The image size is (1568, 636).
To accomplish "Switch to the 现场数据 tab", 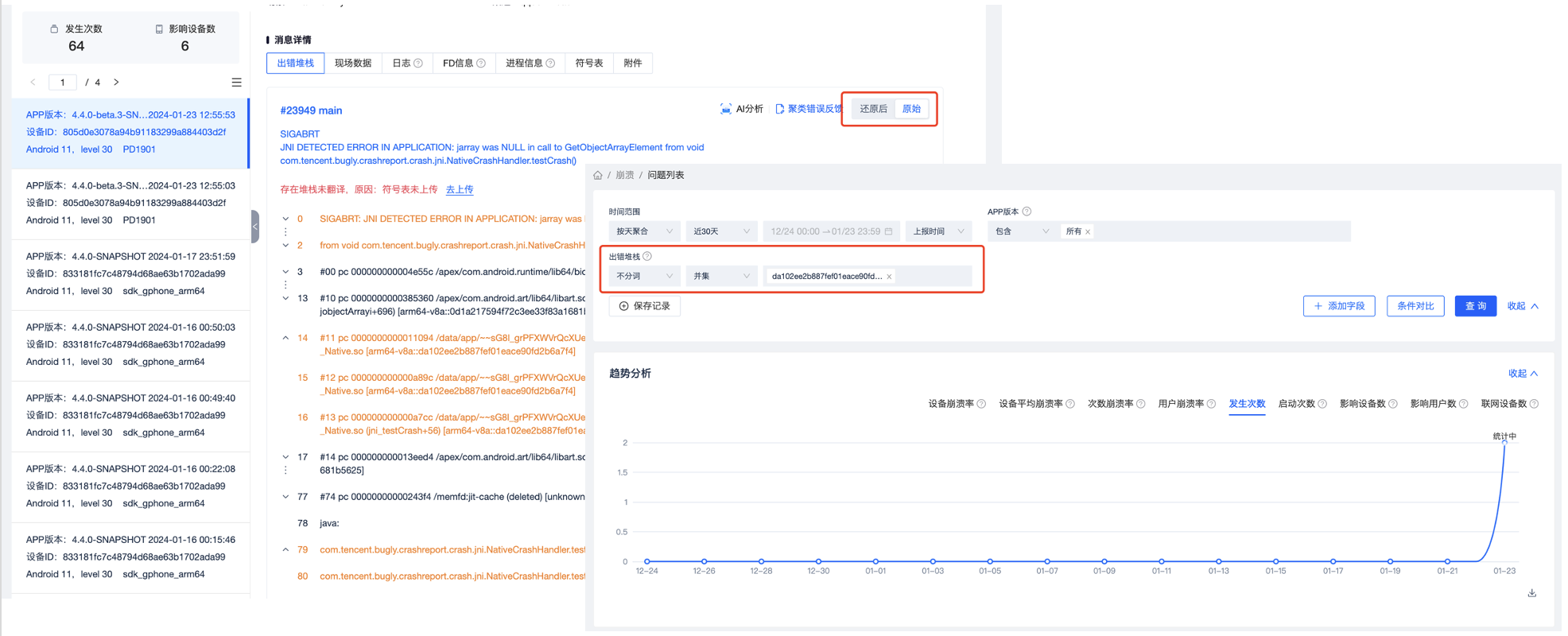I will pyautogui.click(x=353, y=64).
